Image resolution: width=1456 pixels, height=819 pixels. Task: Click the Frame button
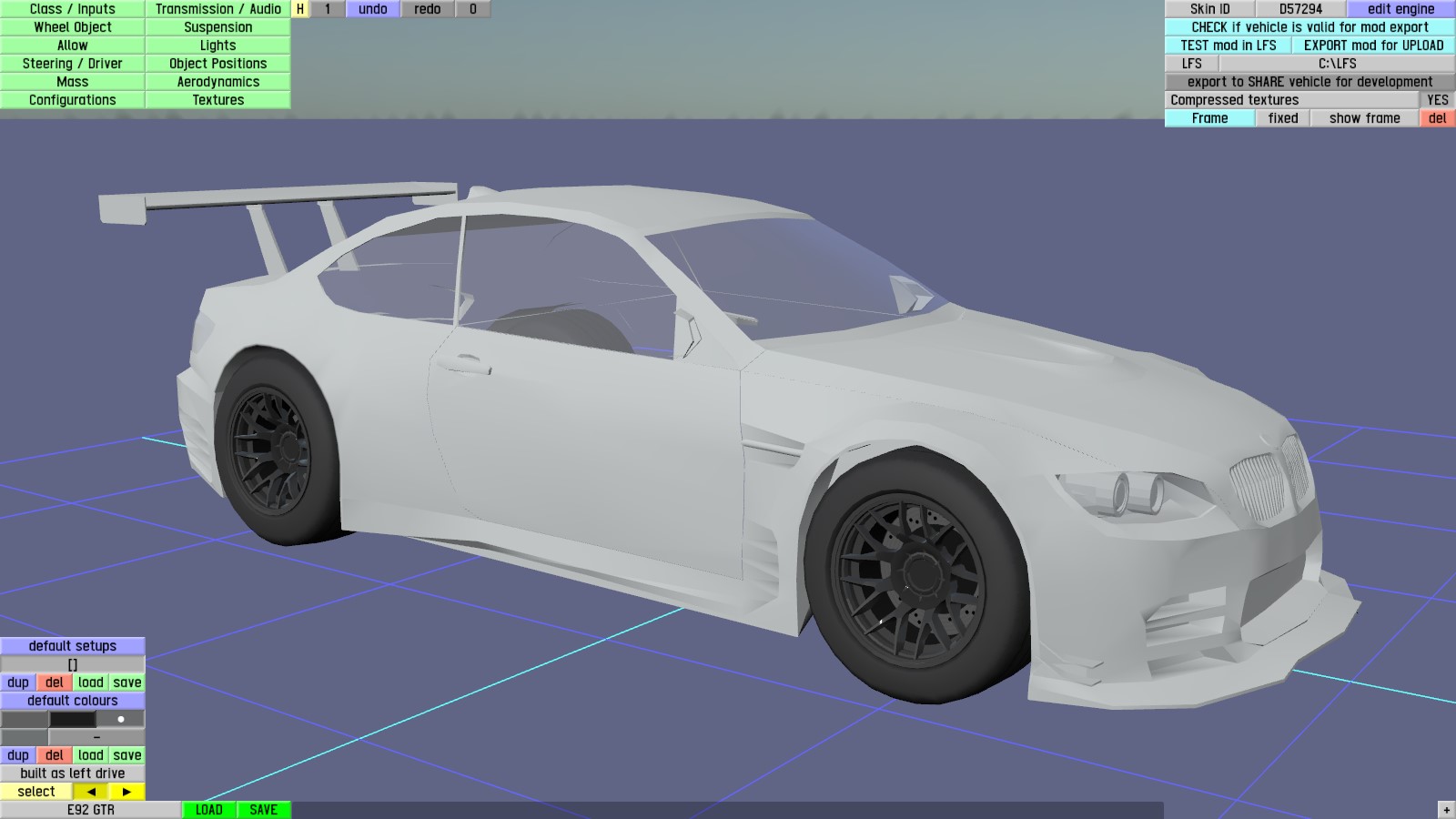(x=1210, y=118)
